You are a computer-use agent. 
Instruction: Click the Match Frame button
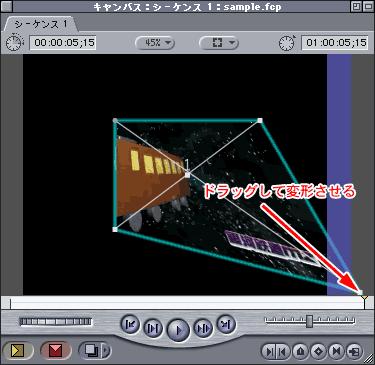354,351
